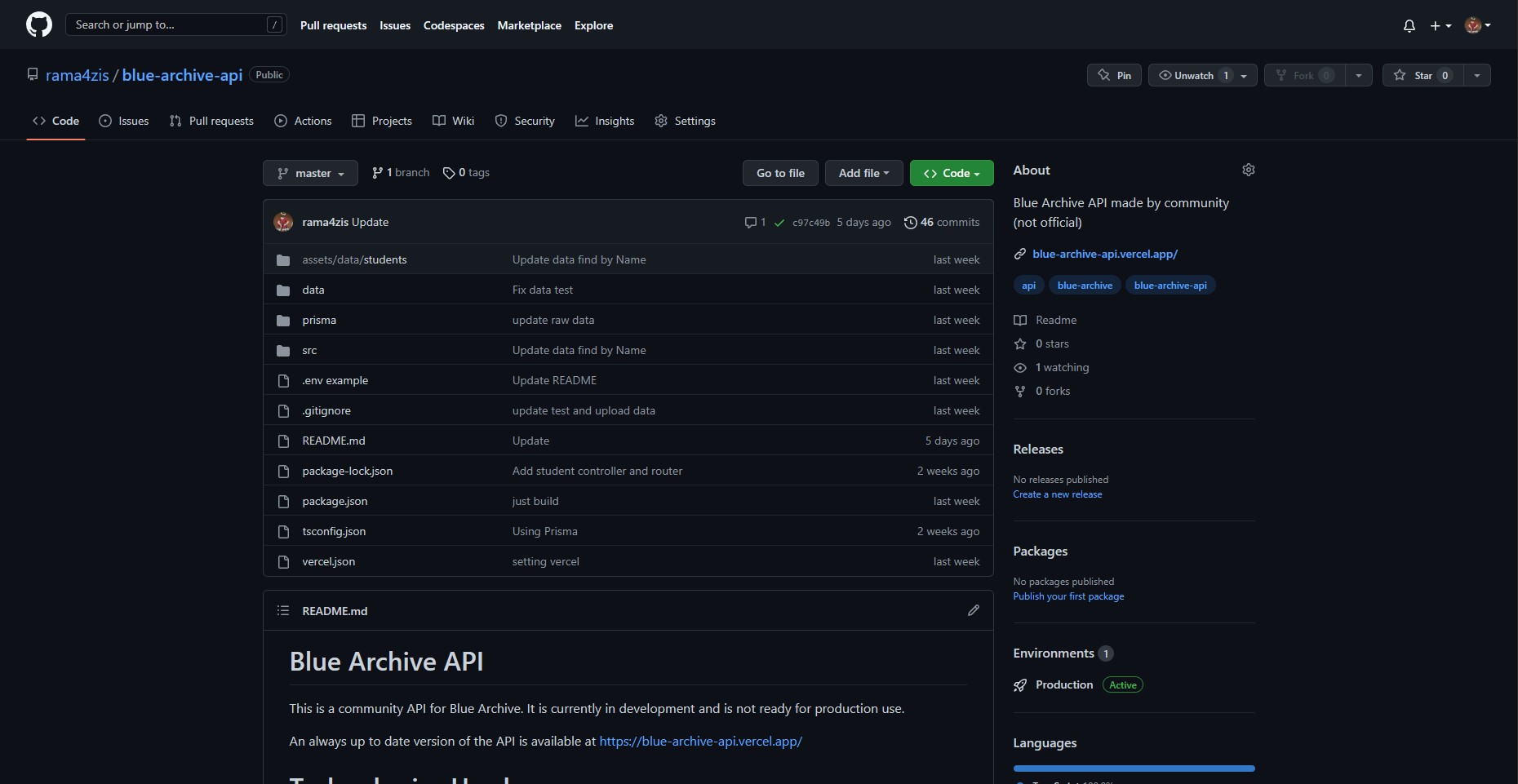The width and height of the screenshot is (1518, 784).
Task: Click the TypeScript language bar
Action: [x=1133, y=768]
